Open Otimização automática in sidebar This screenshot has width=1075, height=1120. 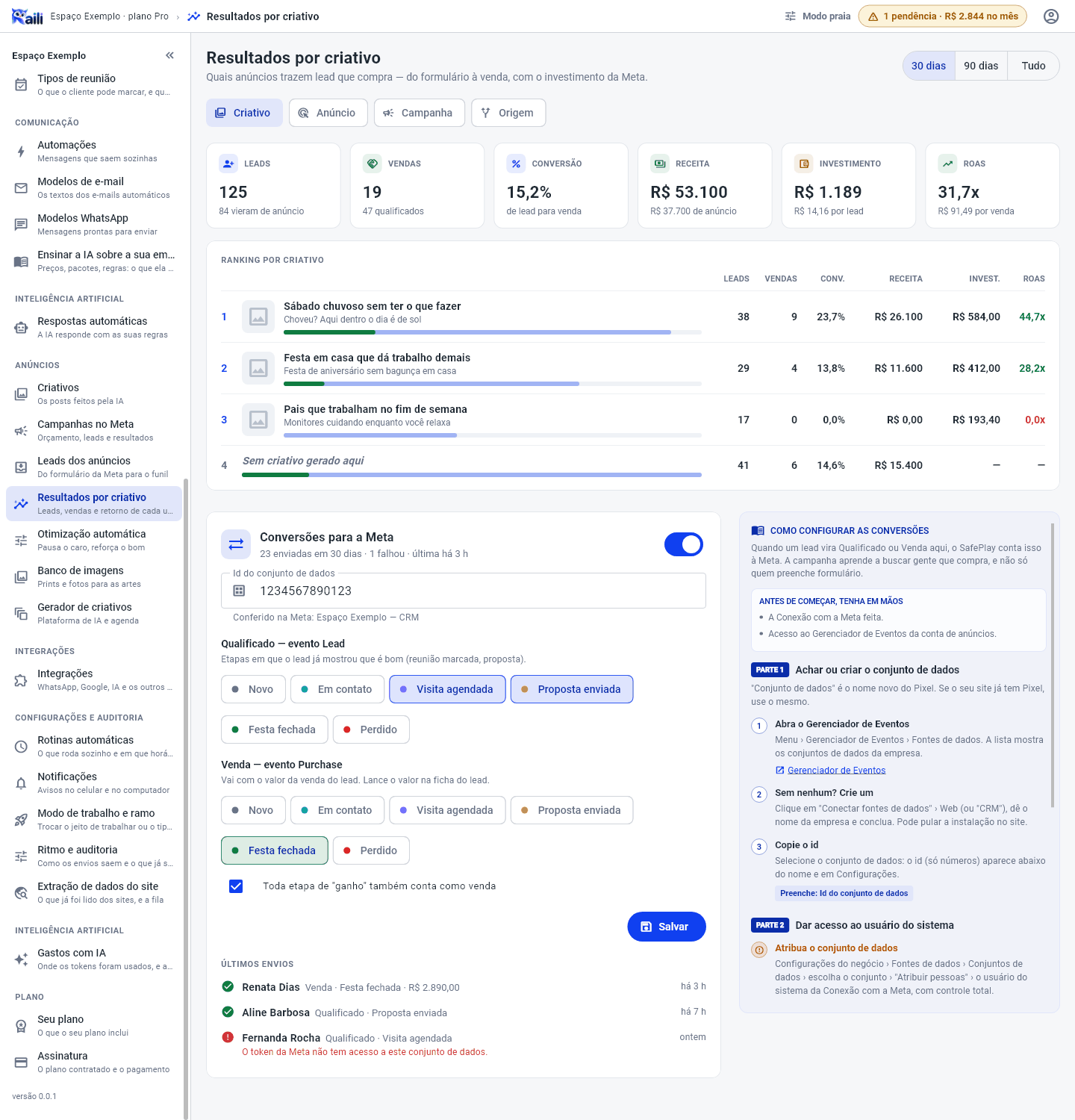[x=94, y=541]
